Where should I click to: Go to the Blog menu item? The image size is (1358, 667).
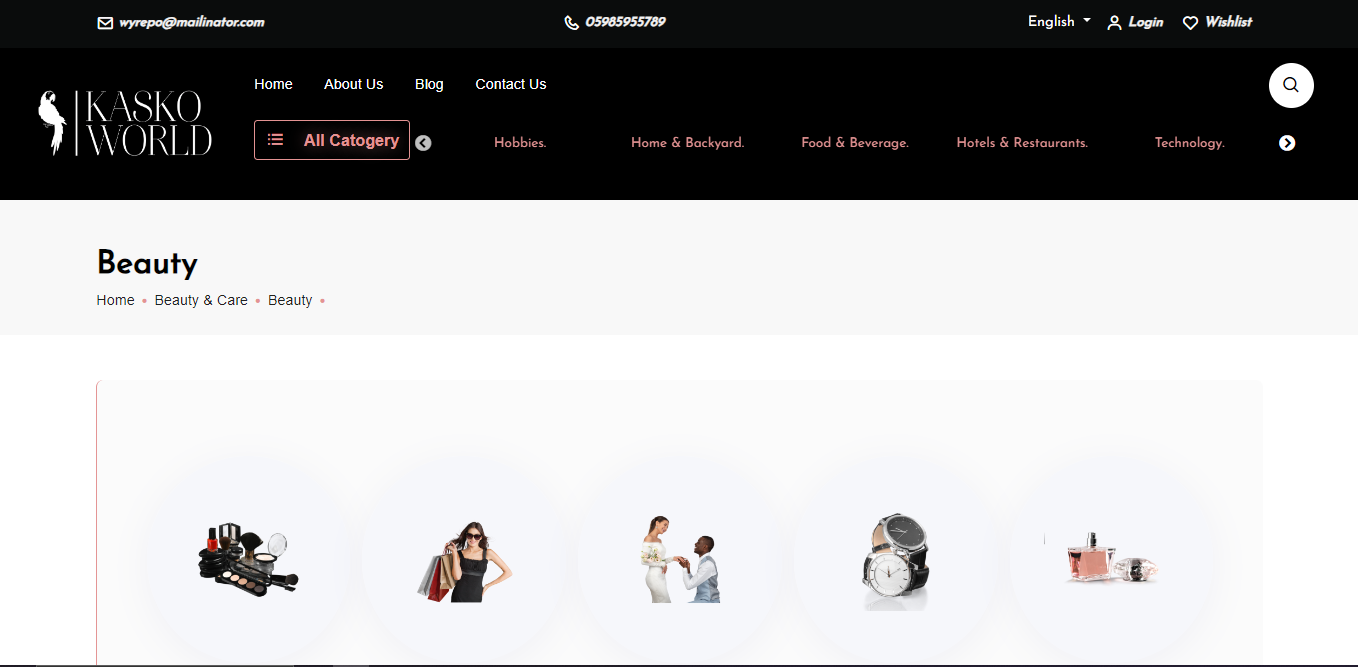coord(429,84)
